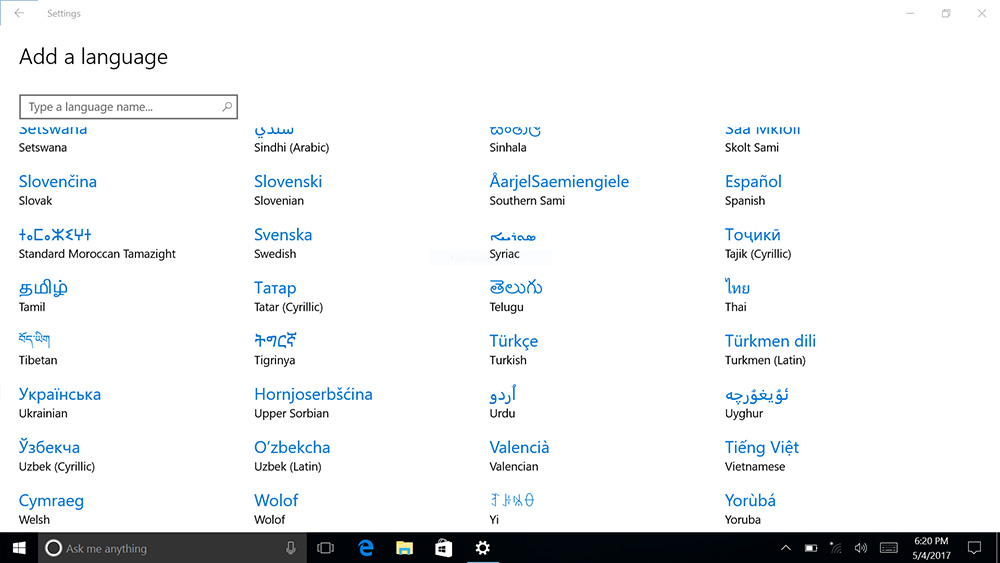Select Türkçe (Turkish) language
Image resolution: width=1000 pixels, height=563 pixels.
[514, 341]
